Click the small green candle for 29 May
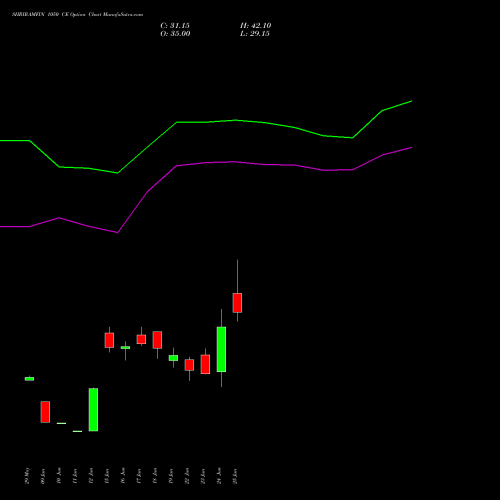500x500 pixels. tap(29, 379)
